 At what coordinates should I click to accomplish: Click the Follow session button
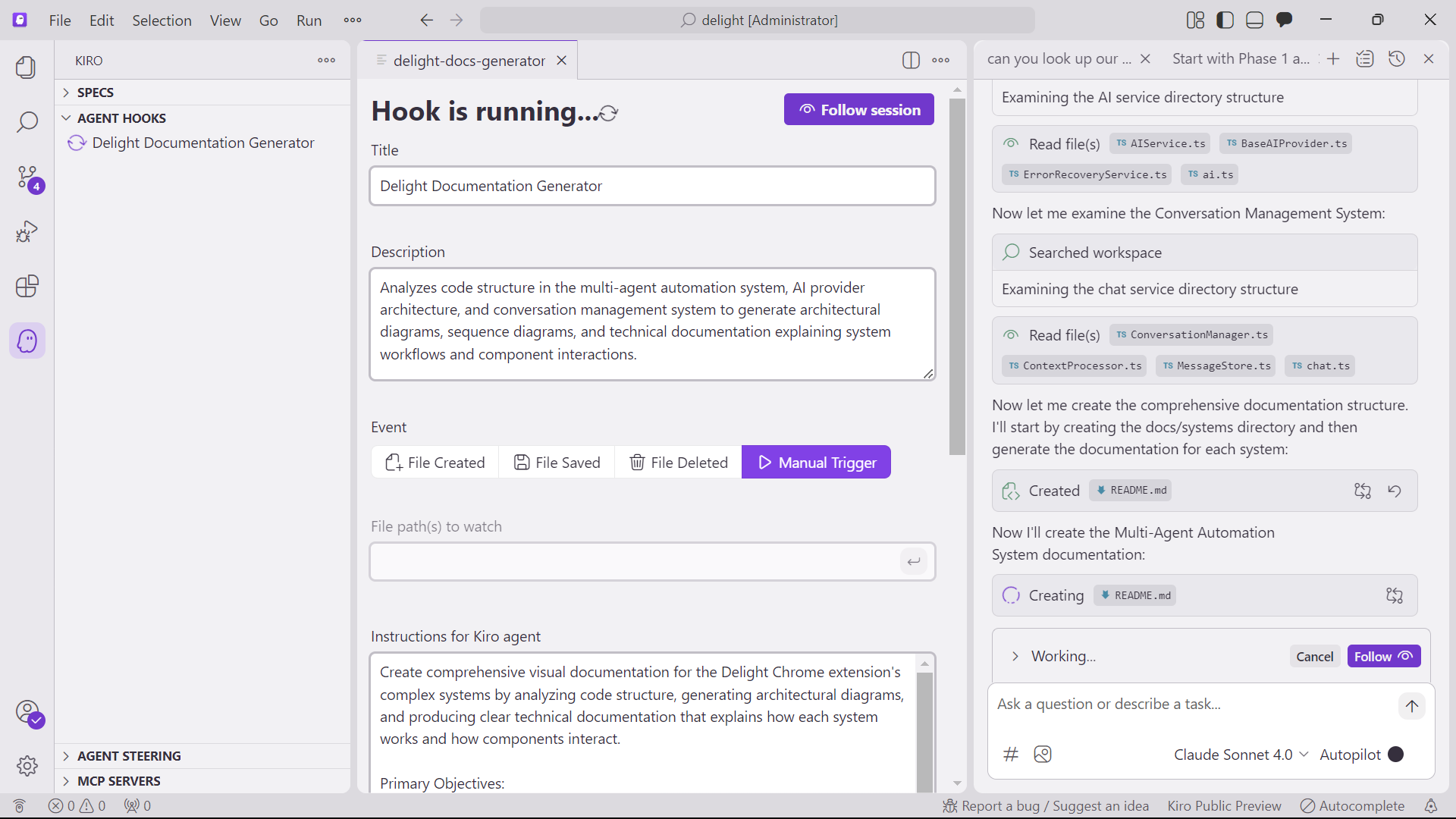point(858,110)
